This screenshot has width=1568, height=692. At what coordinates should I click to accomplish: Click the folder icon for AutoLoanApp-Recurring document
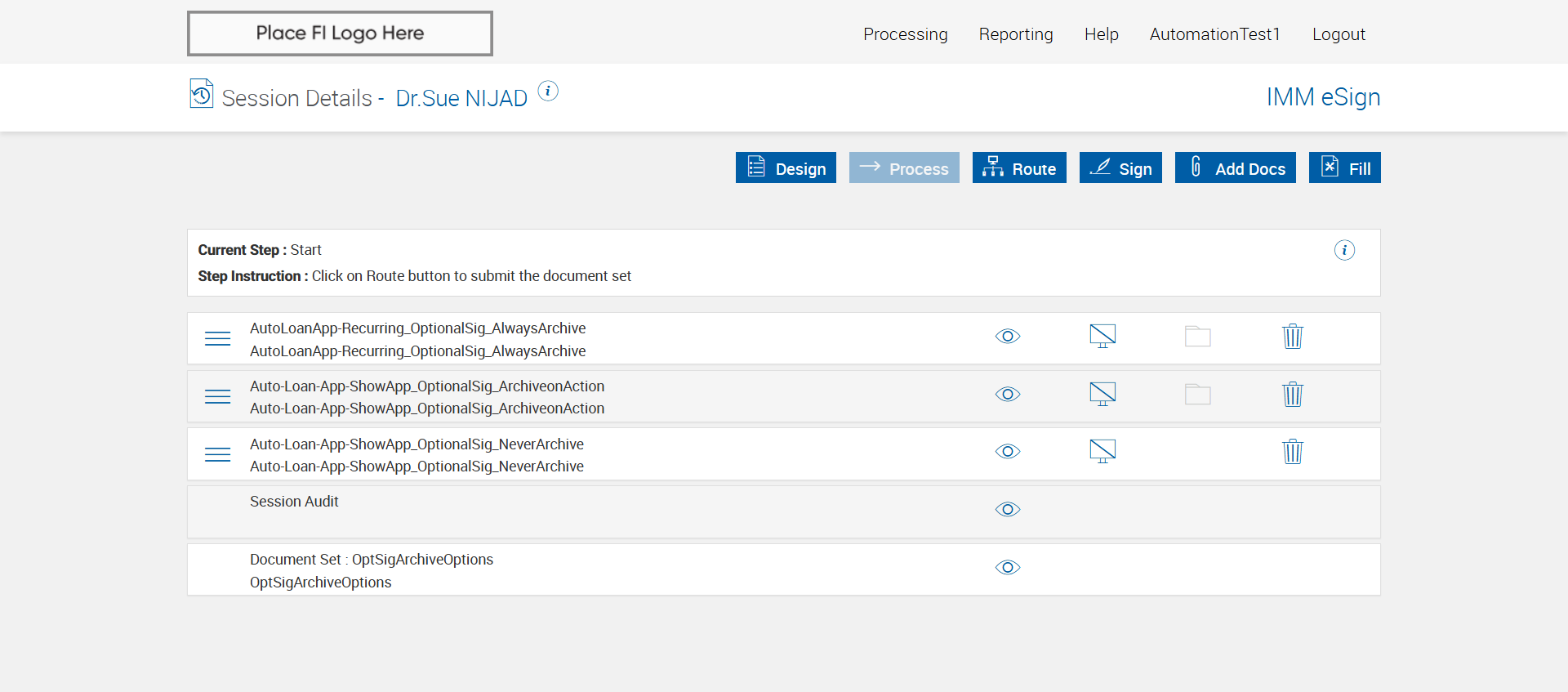coord(1197,336)
